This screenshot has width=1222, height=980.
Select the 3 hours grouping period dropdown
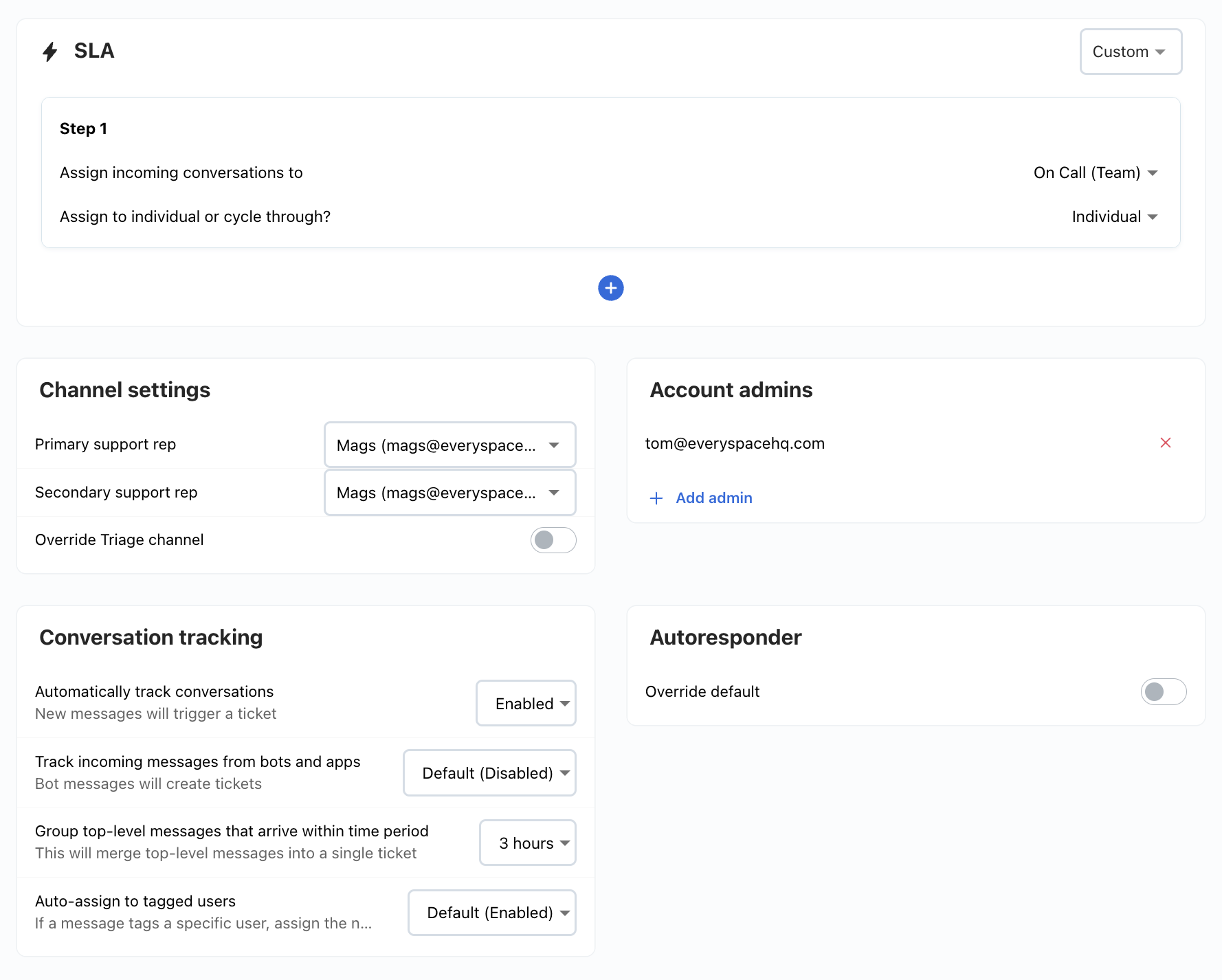tap(527, 843)
